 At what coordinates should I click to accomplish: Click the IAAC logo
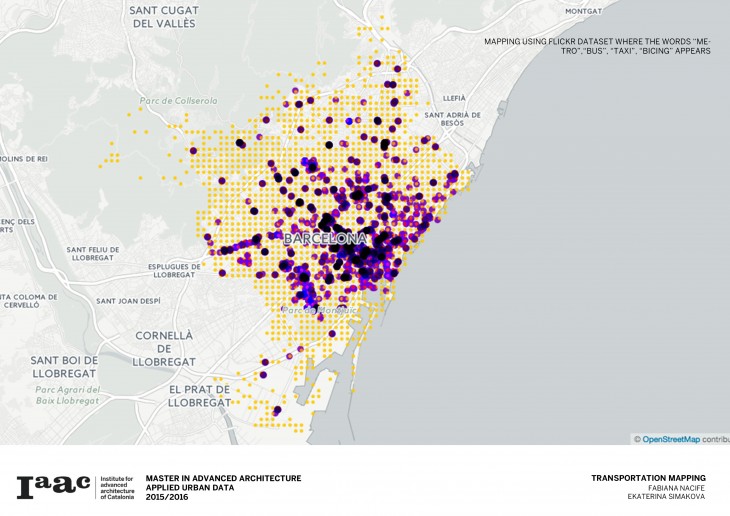coord(52,487)
